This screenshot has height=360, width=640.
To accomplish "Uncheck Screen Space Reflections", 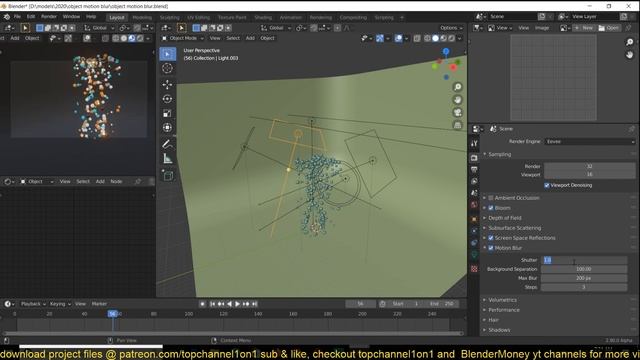I will click(491, 238).
